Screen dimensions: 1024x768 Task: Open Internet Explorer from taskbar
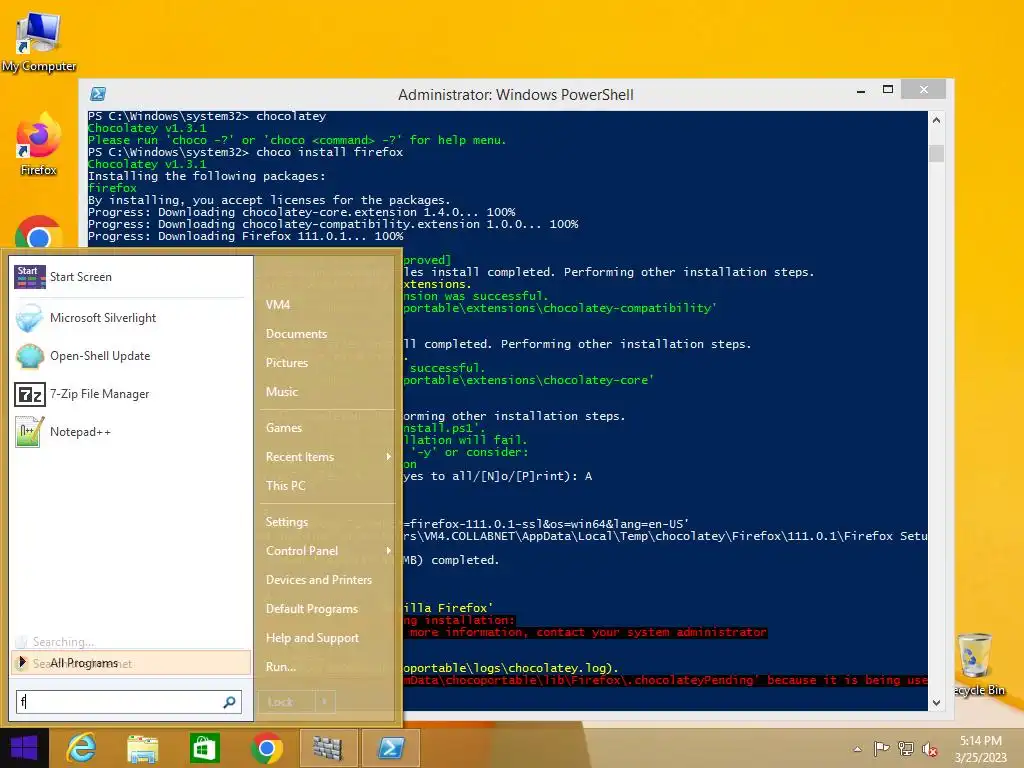click(82, 748)
